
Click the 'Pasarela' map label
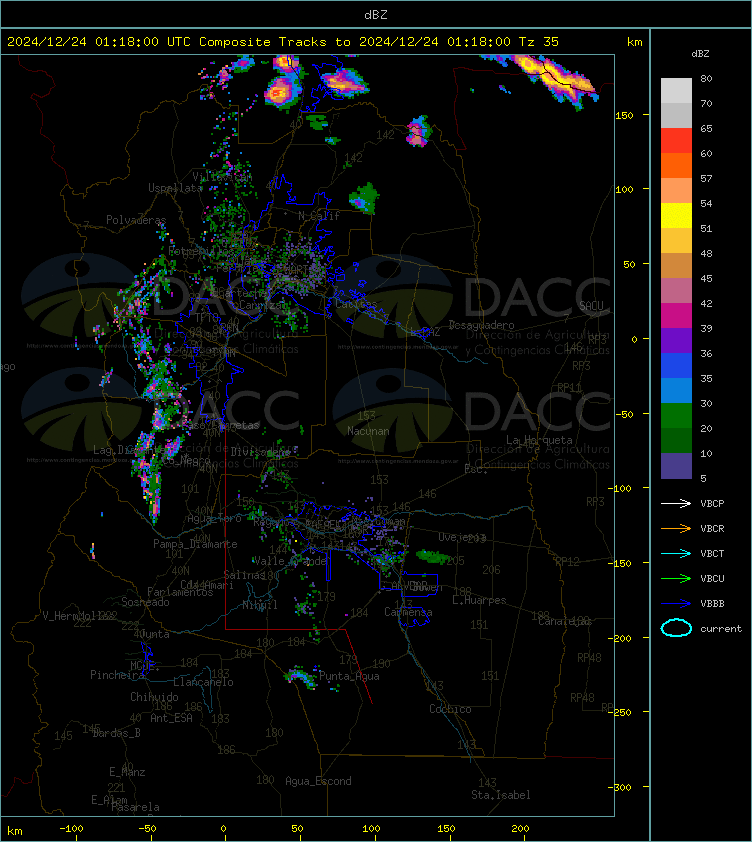pyautogui.click(x=135, y=807)
